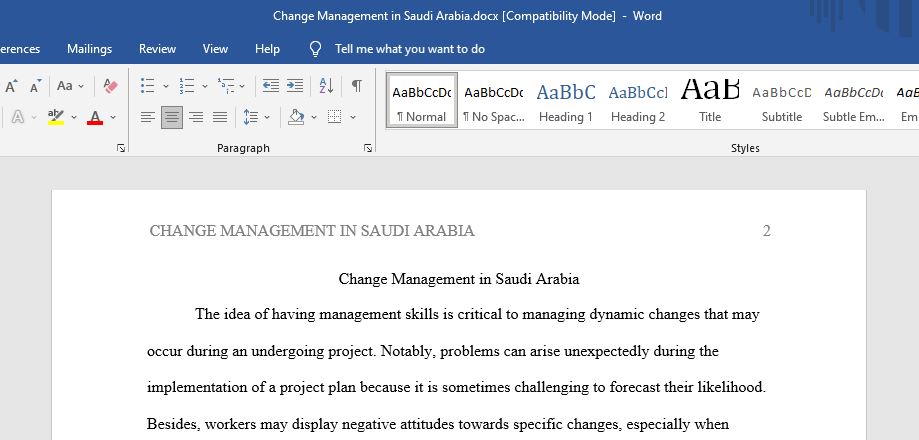Open the References tab
Image resolution: width=919 pixels, height=440 pixels.
coord(20,49)
